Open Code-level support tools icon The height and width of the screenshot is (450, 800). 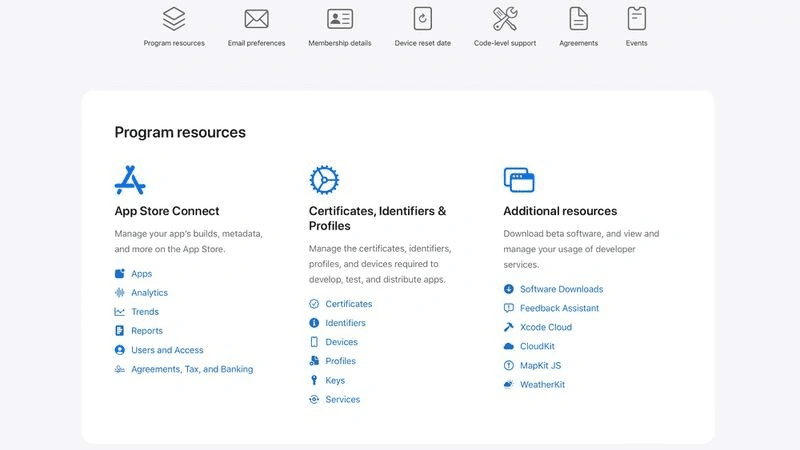(505, 18)
